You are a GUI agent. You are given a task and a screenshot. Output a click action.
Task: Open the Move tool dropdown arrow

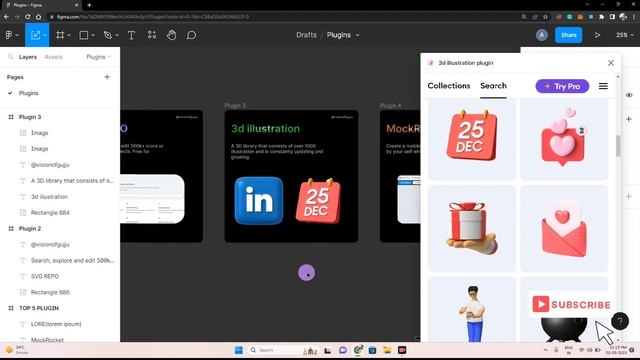(x=45, y=35)
